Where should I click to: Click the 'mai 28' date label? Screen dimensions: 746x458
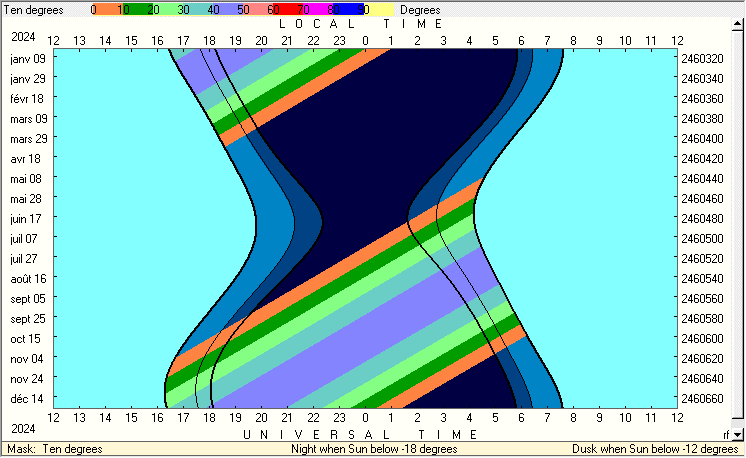click(x=26, y=198)
